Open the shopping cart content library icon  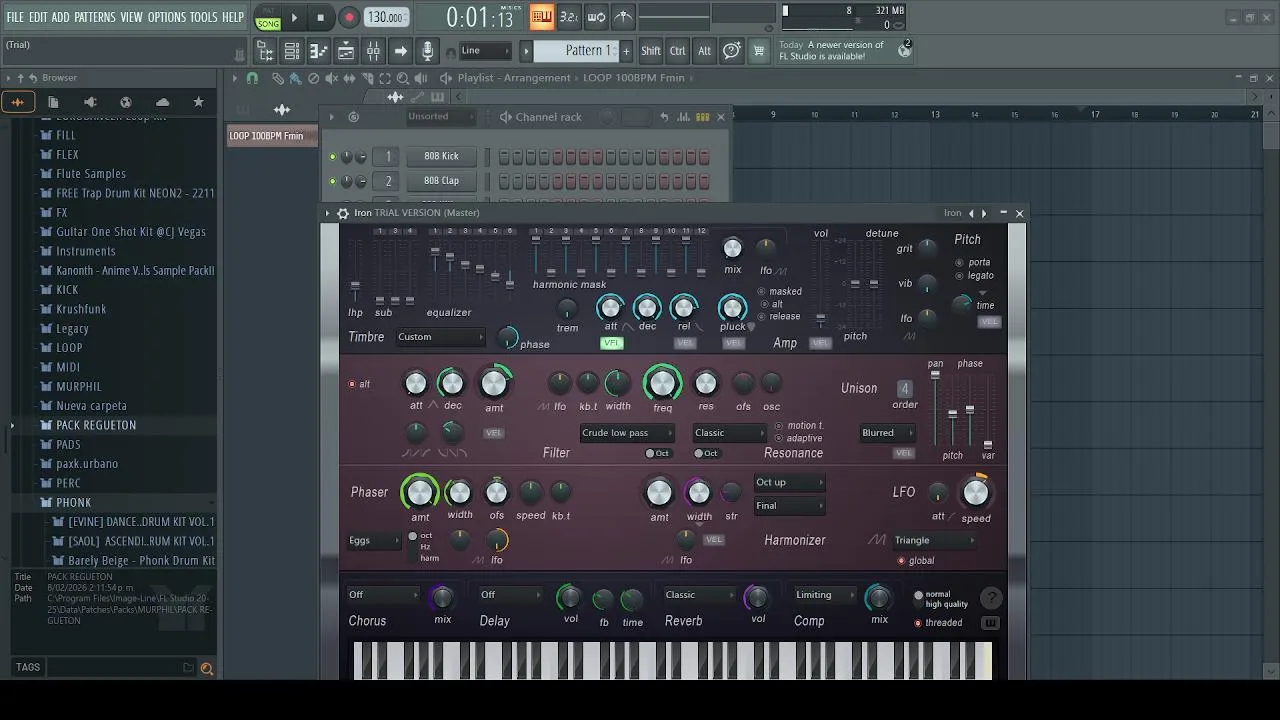[x=759, y=51]
